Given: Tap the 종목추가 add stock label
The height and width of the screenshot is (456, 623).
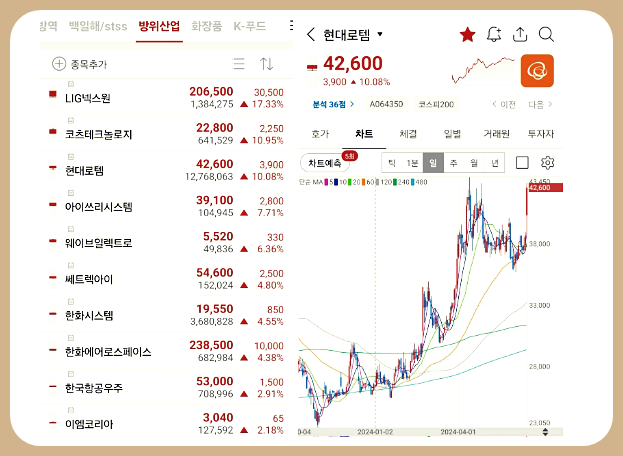Looking at the screenshot, I should pos(89,64).
